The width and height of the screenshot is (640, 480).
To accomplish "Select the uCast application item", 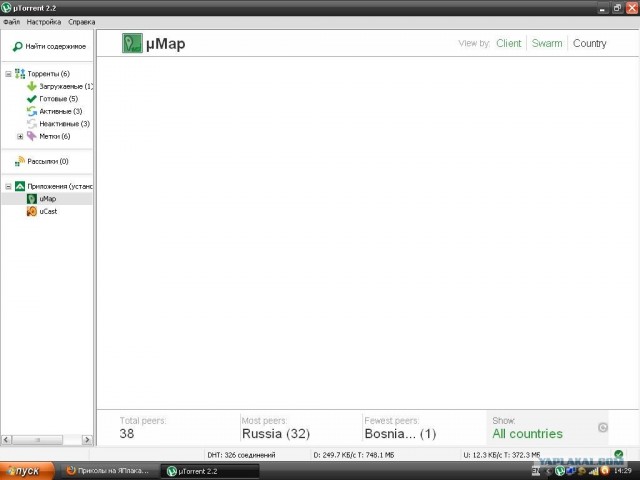I will 48,211.
